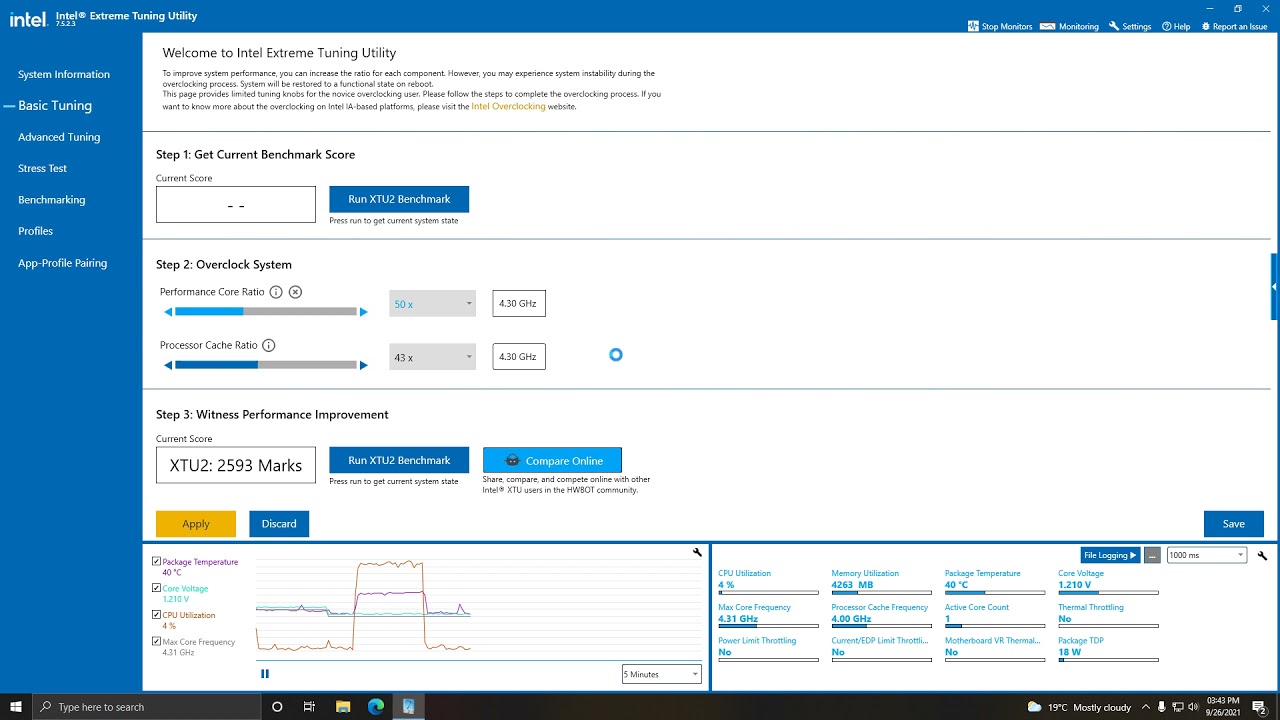Click Windows search box on taskbar
1280x720 pixels.
(x=147, y=707)
